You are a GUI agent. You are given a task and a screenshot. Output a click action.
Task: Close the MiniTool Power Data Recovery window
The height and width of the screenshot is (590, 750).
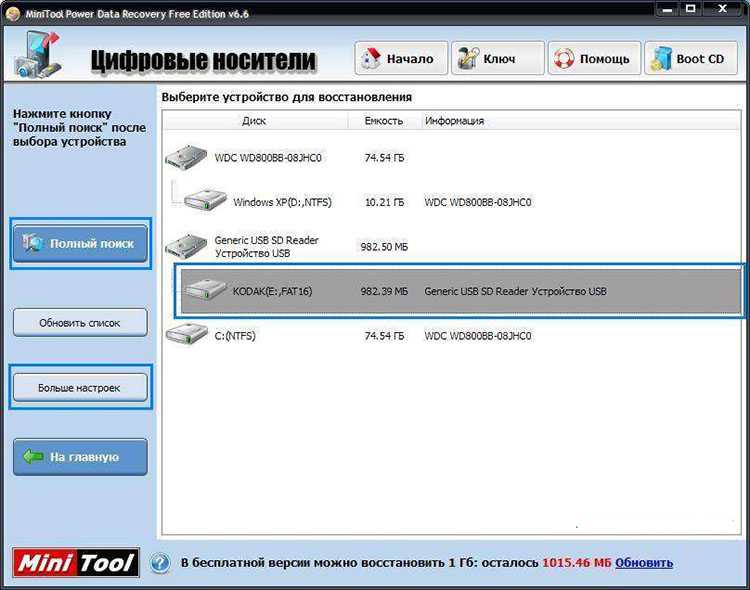tap(723, 9)
